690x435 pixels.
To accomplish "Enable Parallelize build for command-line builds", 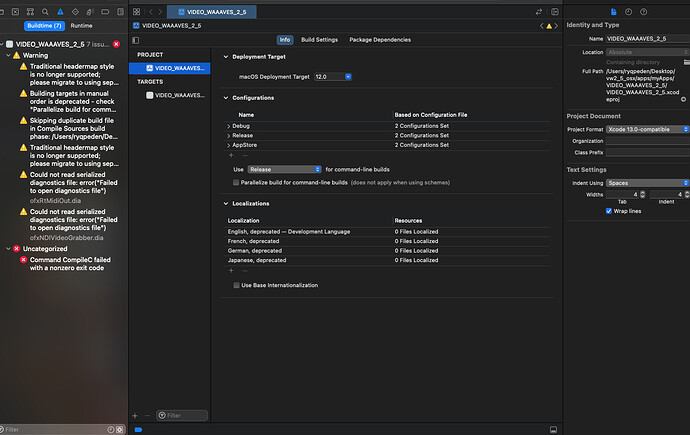I will [236, 183].
